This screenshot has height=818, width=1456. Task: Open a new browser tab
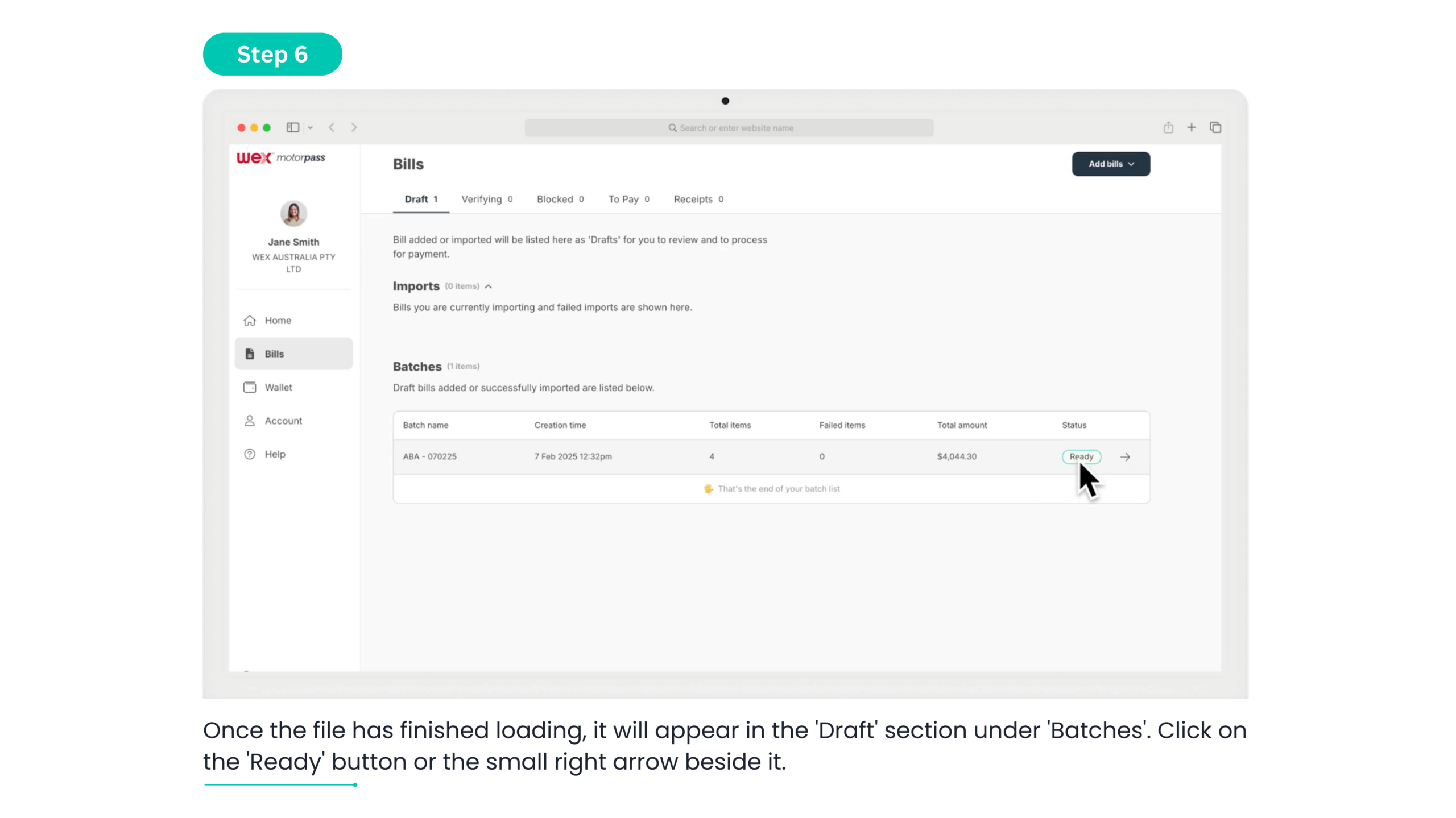click(x=1192, y=127)
